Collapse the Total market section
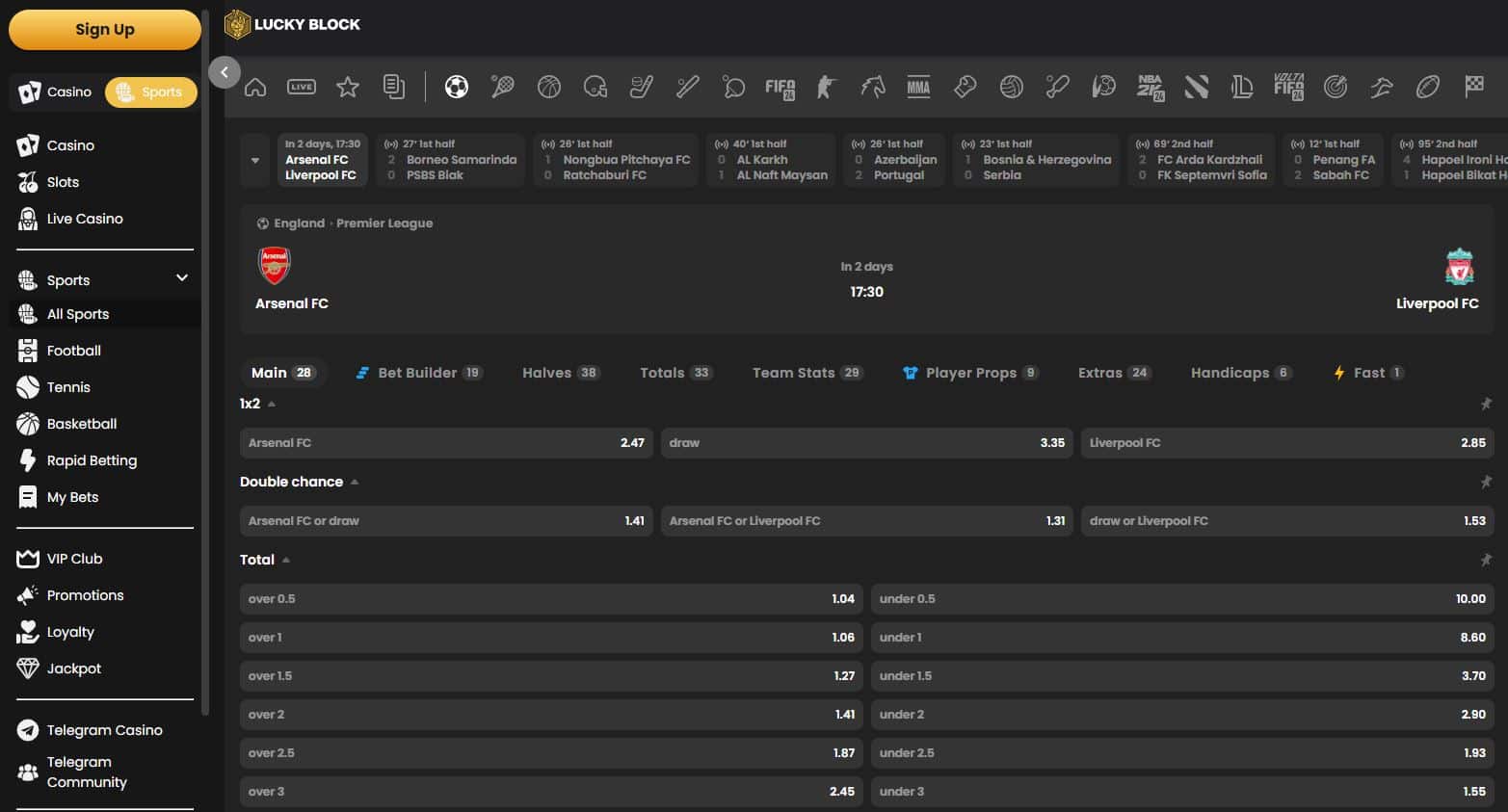Image resolution: width=1508 pixels, height=812 pixels. pos(286,560)
